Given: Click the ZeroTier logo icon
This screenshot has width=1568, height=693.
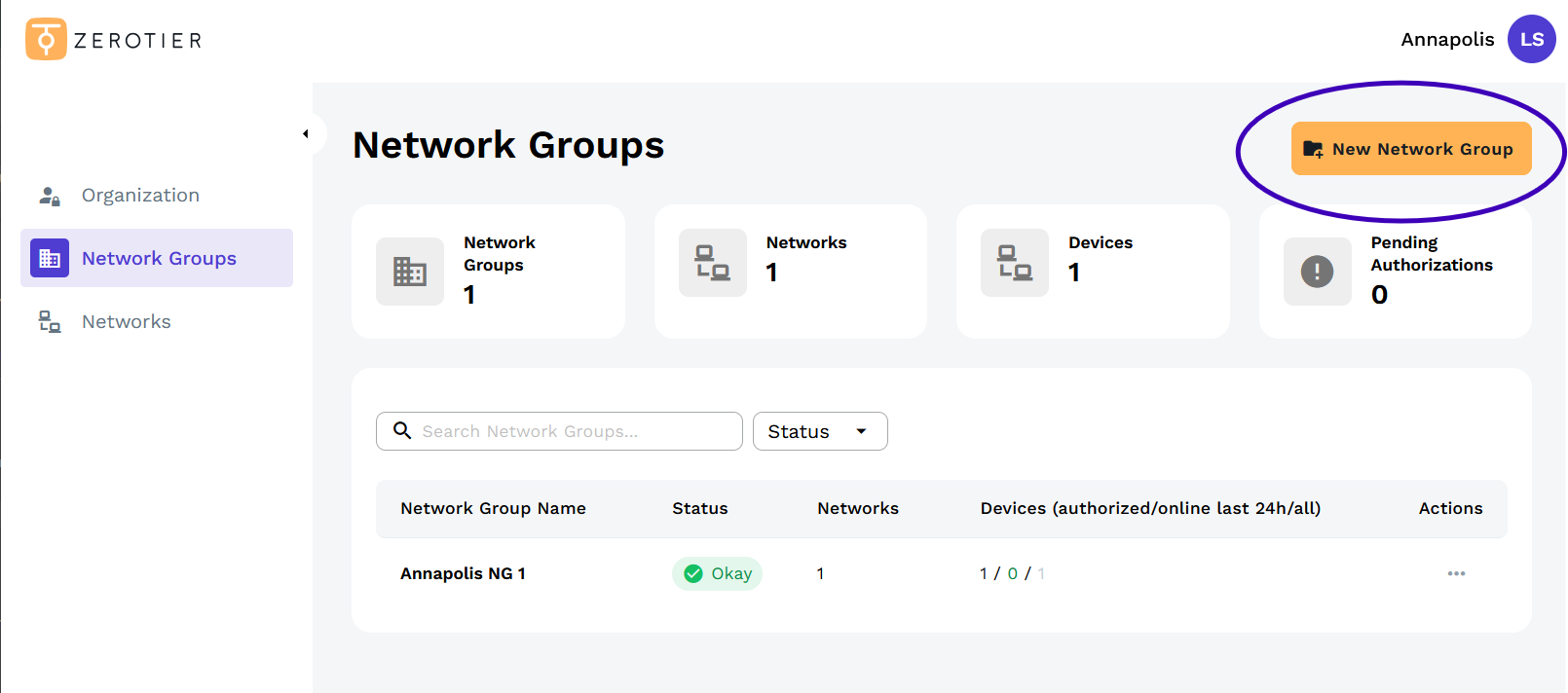Looking at the screenshot, I should click(46, 39).
